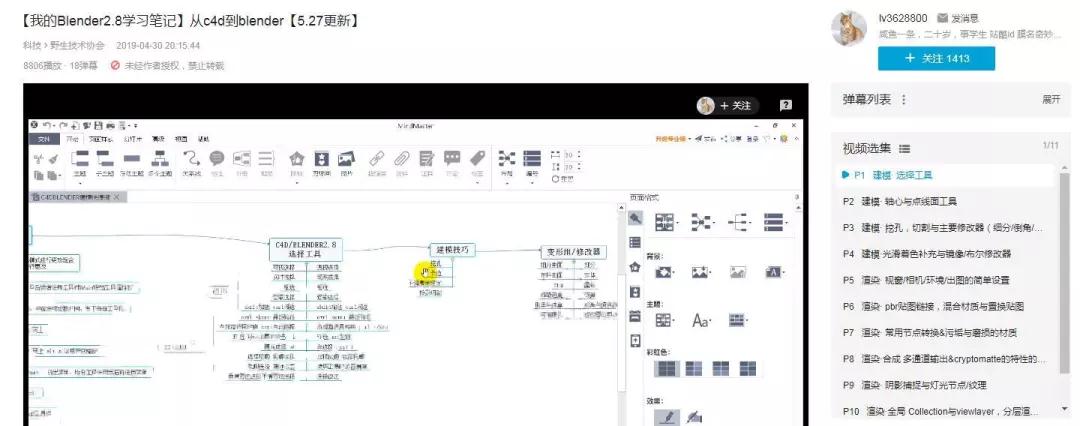Select P8 渲染·合成 多通道输出
Viewport: 1080px width, 426px height.
point(943,358)
